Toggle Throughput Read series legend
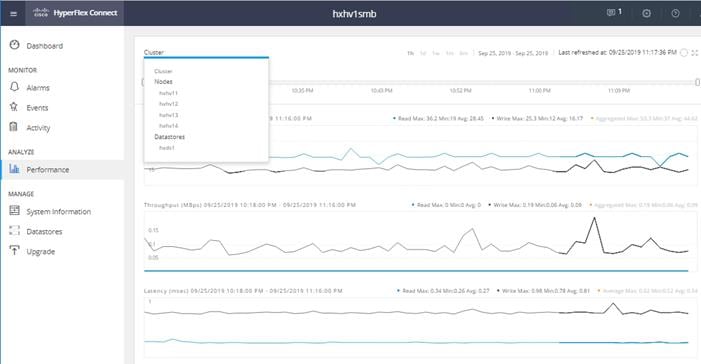Image resolution: width=701 pixels, height=364 pixels. (446, 205)
